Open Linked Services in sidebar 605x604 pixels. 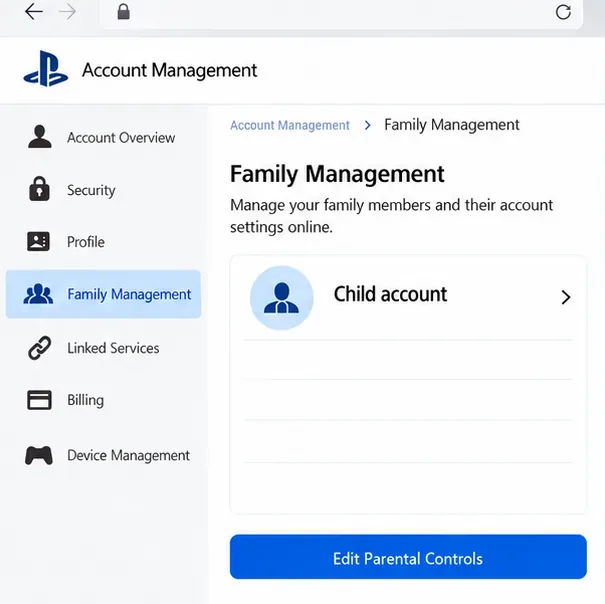pos(103,348)
